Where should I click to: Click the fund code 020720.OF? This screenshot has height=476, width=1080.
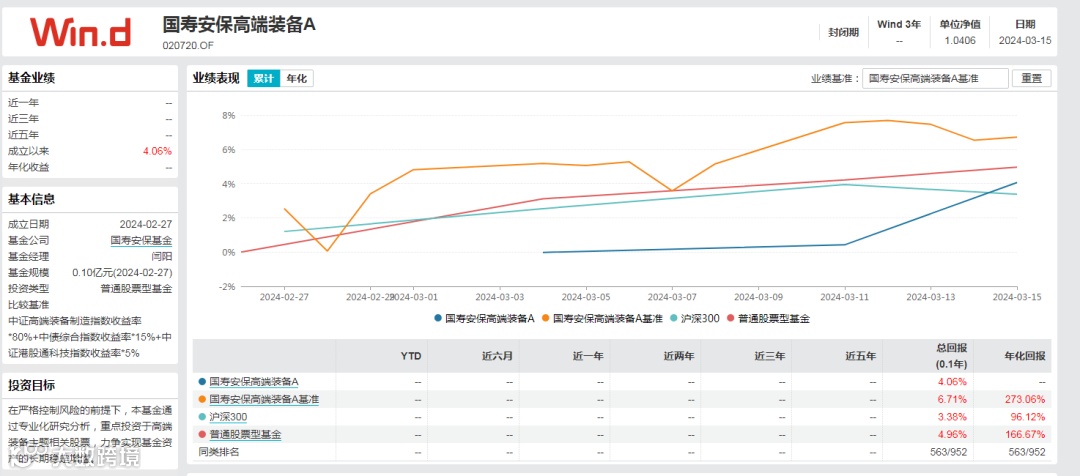pyautogui.click(x=188, y=45)
